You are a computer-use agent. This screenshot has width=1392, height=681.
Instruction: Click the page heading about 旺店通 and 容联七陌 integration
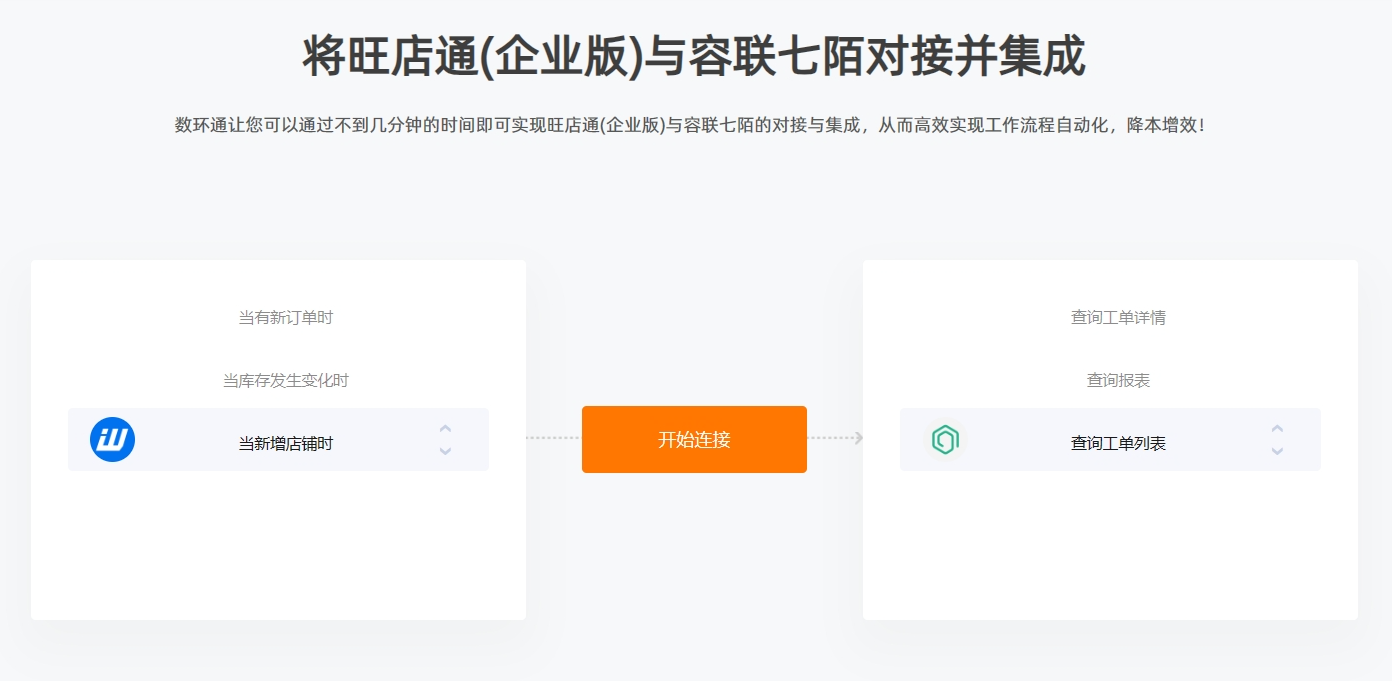coord(694,56)
